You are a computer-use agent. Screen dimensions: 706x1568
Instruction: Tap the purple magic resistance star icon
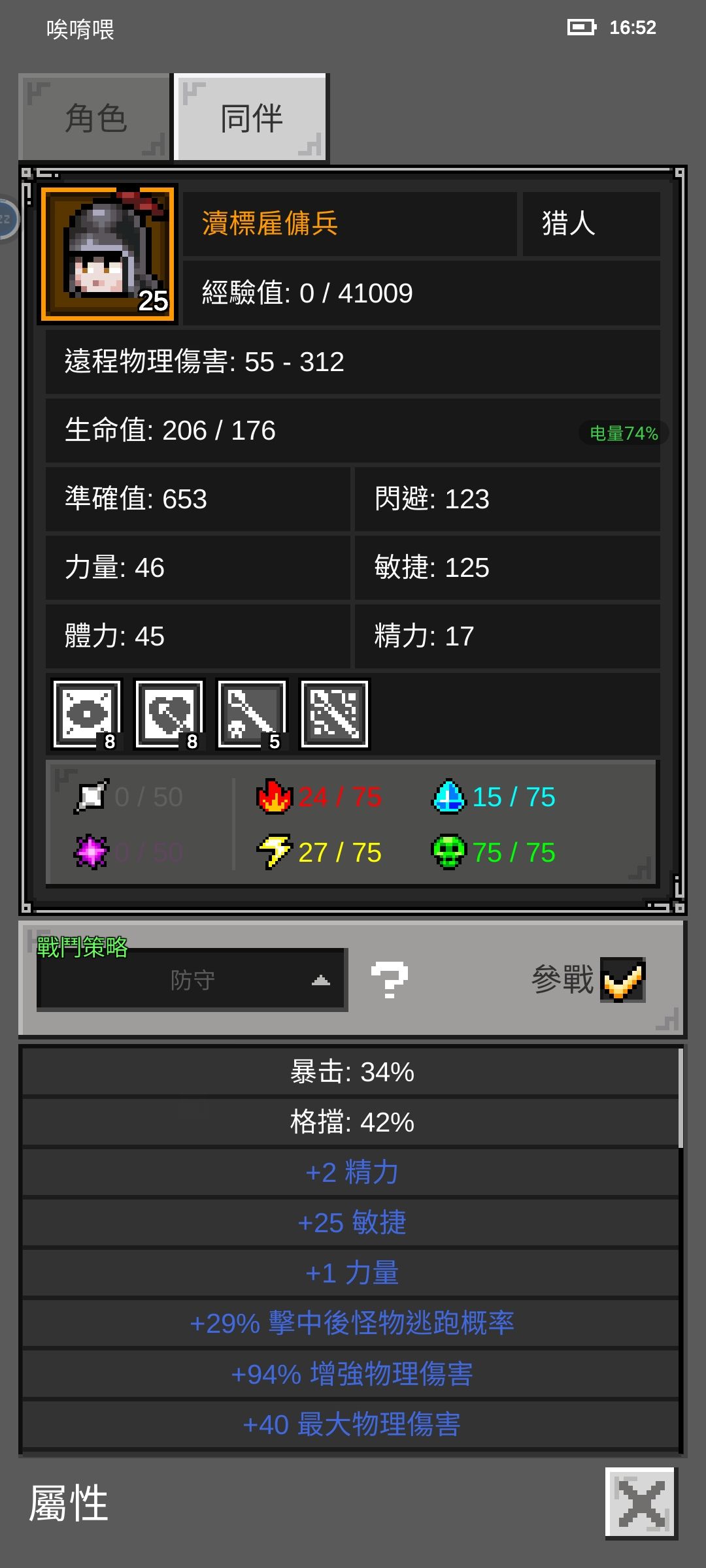(x=92, y=852)
